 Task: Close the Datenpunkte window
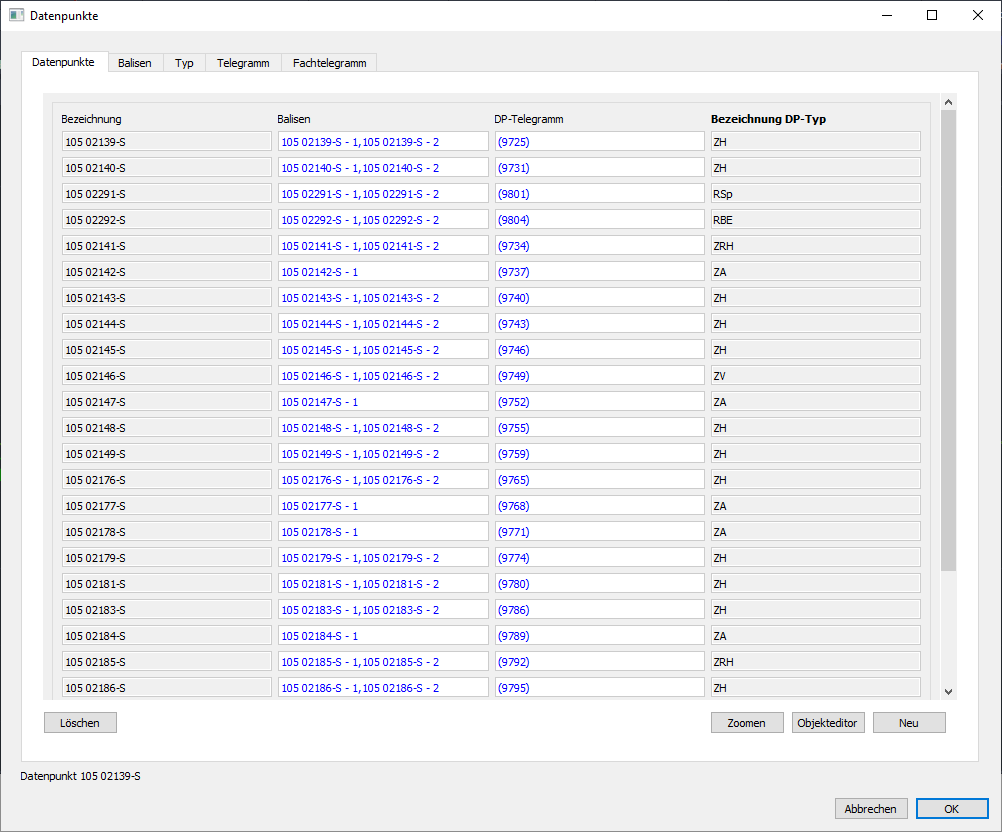click(x=978, y=15)
